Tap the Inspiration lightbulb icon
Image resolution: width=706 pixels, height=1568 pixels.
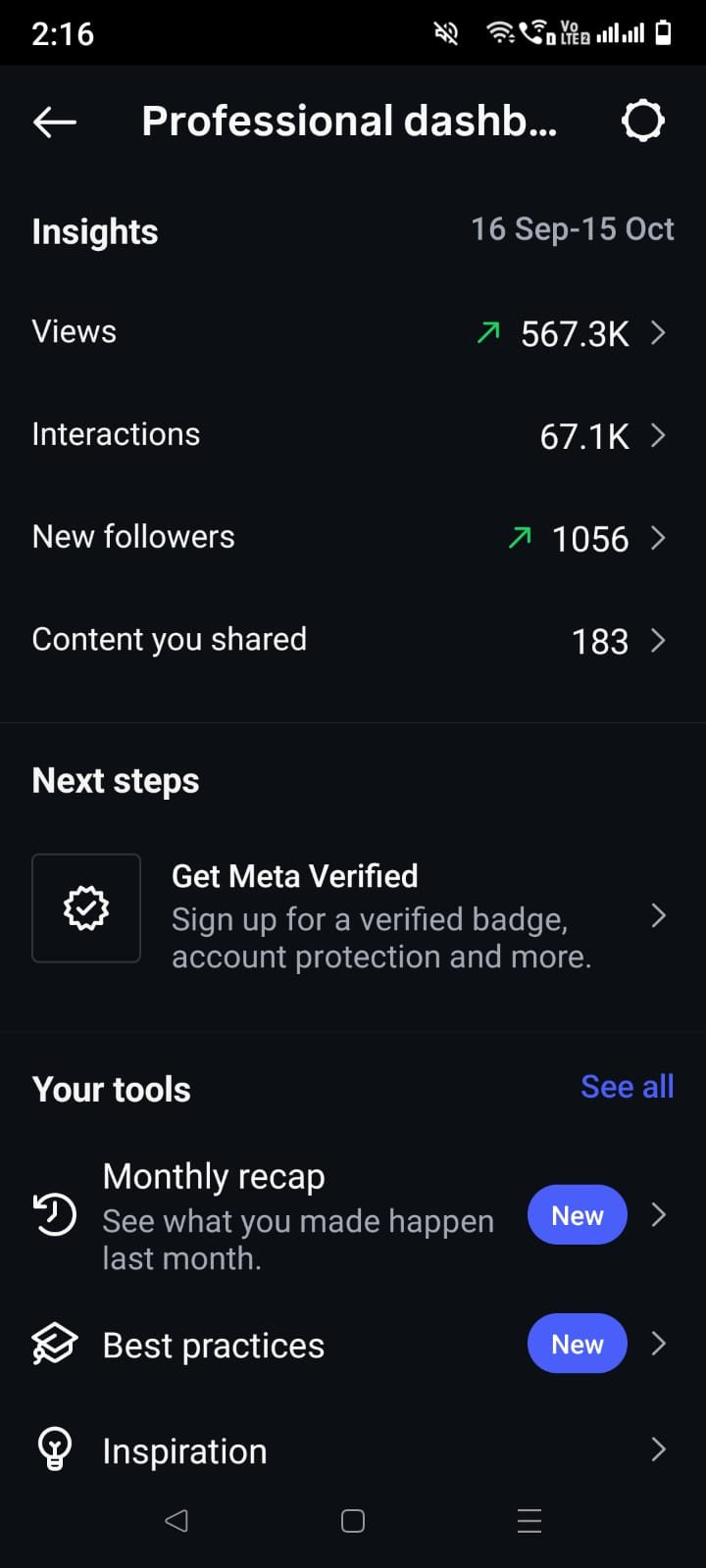pos(55,1448)
